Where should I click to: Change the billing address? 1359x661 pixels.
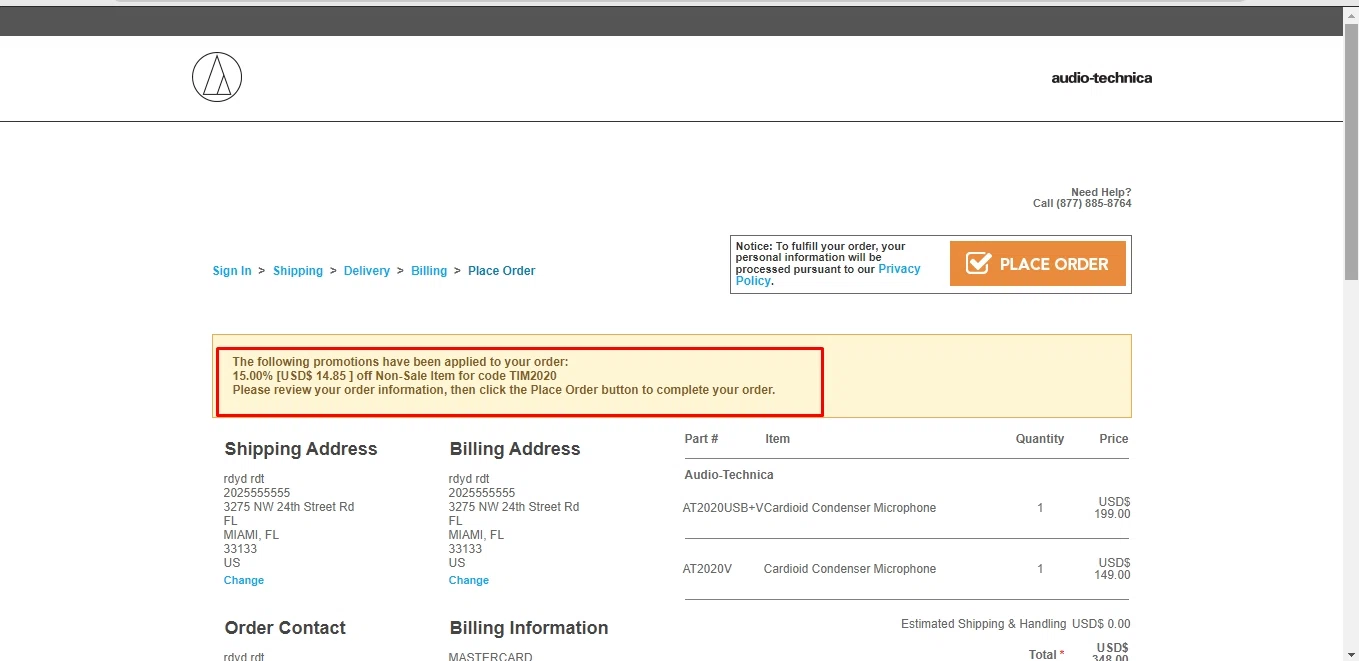pos(469,580)
